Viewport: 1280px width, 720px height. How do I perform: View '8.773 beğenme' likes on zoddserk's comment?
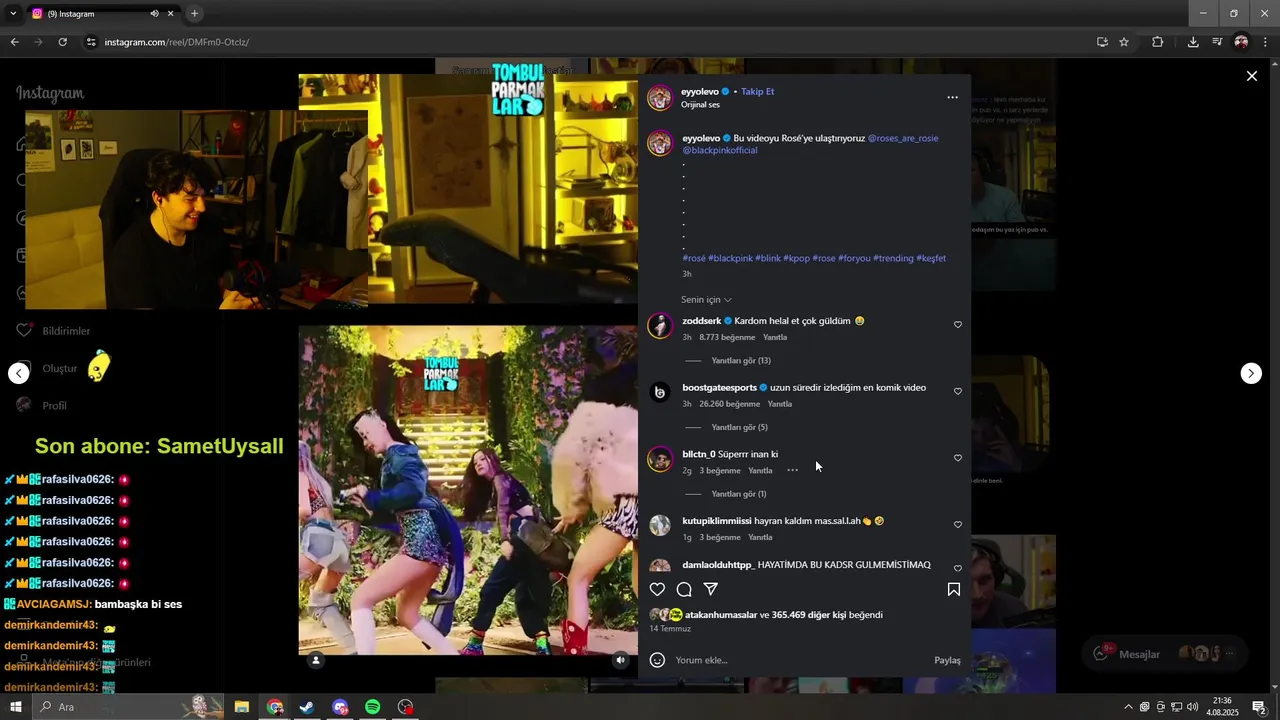pos(727,338)
